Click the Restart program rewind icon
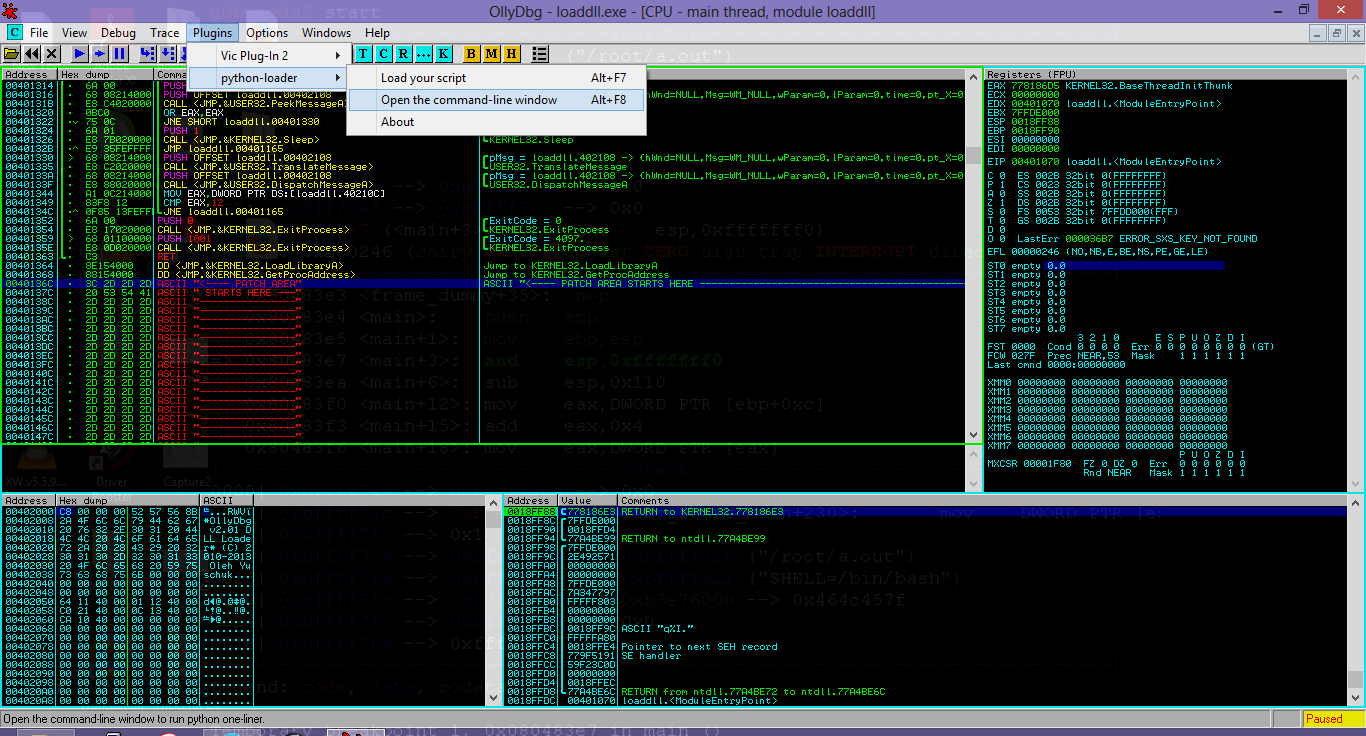Image resolution: width=1366 pixels, height=736 pixels. 32,53
